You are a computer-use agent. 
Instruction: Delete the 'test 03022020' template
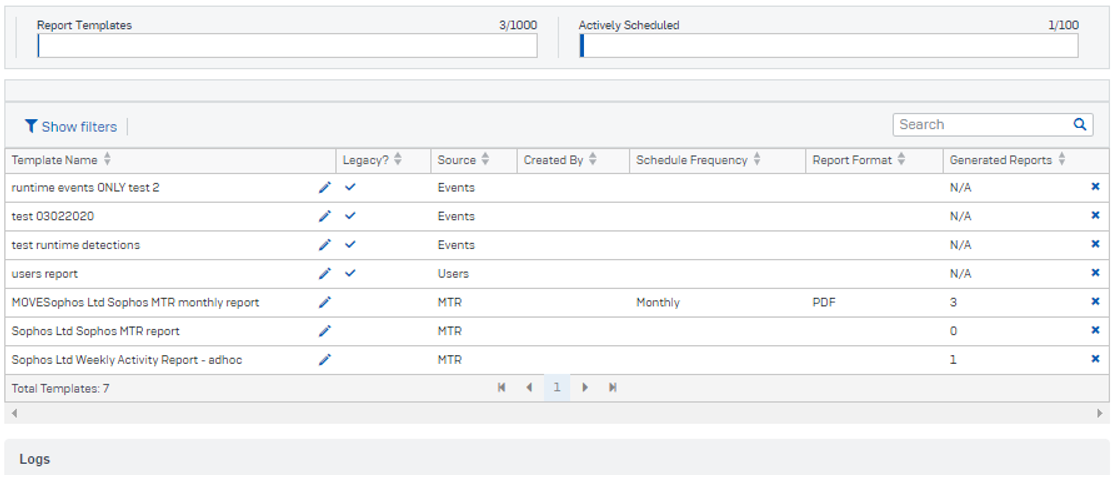tap(1095, 216)
